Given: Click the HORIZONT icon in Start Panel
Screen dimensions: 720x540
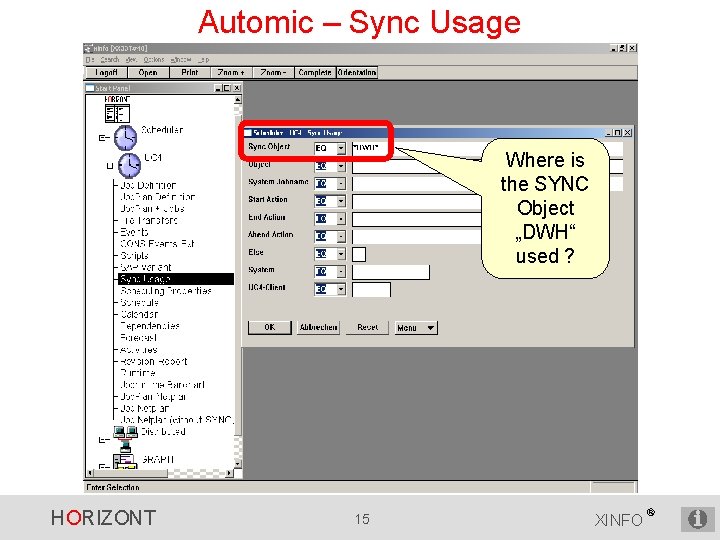Looking at the screenshot, I should pyautogui.click(x=117, y=113).
